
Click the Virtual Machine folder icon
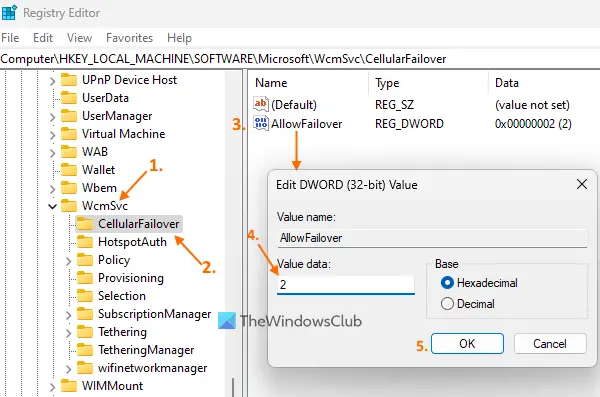tap(69, 134)
